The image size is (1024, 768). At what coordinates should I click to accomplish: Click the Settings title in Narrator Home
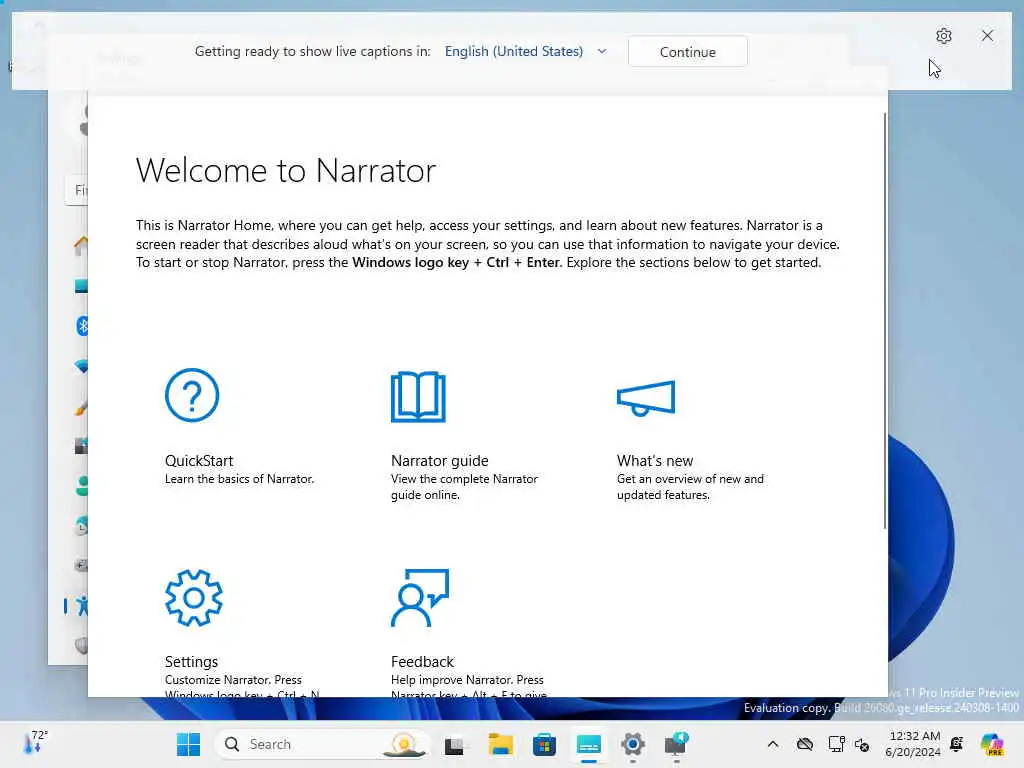pos(191,662)
